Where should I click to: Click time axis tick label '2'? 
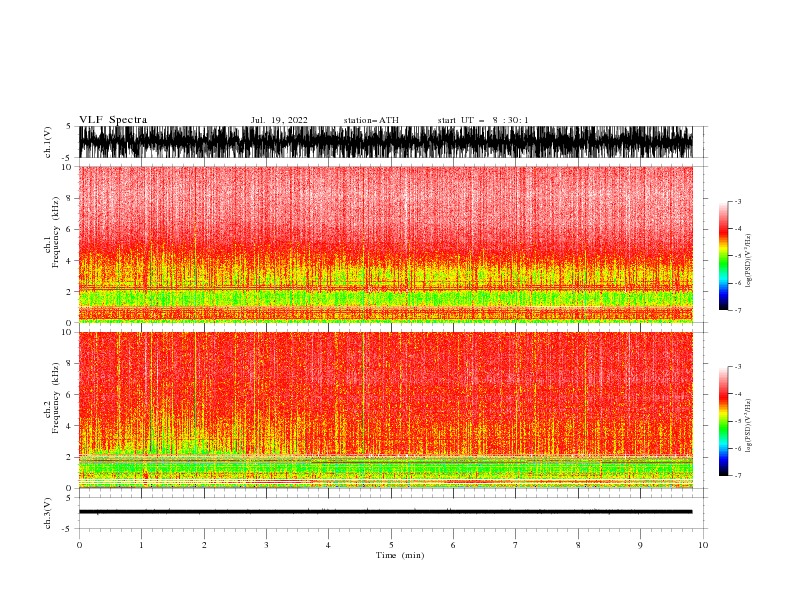pyautogui.click(x=204, y=545)
